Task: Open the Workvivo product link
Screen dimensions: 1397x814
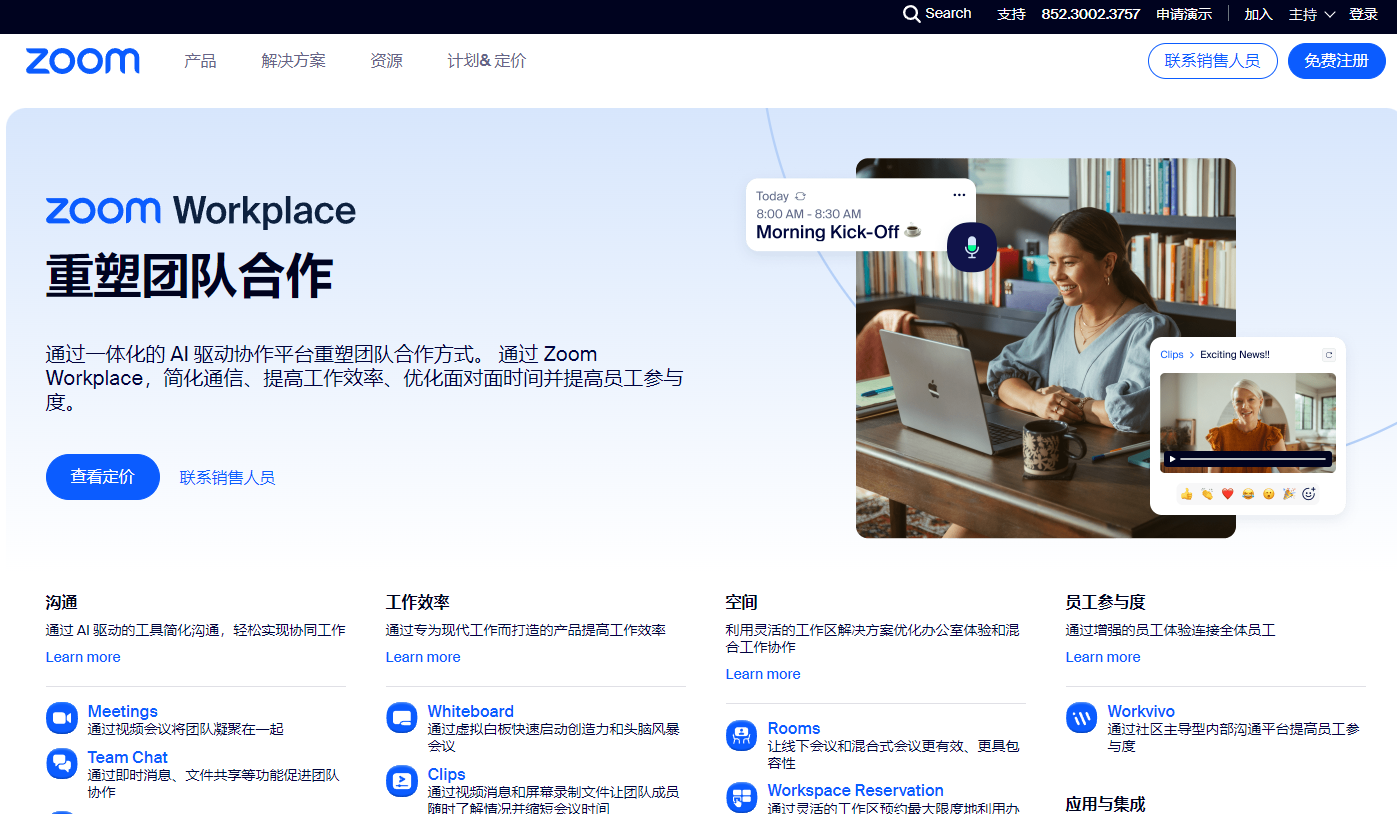Action: (x=1141, y=711)
